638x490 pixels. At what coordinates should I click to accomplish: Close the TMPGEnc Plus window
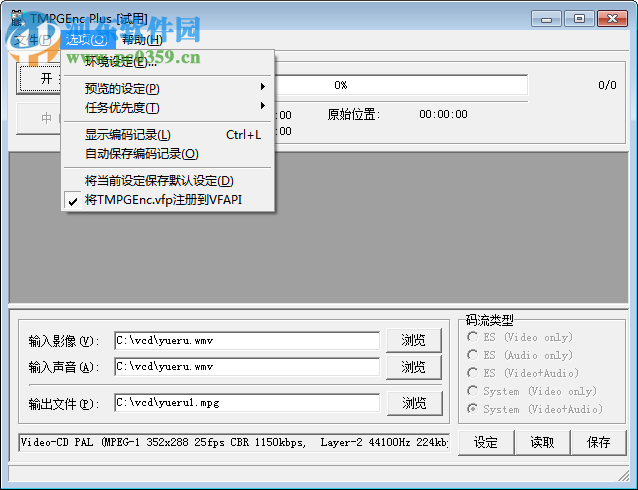pos(612,19)
